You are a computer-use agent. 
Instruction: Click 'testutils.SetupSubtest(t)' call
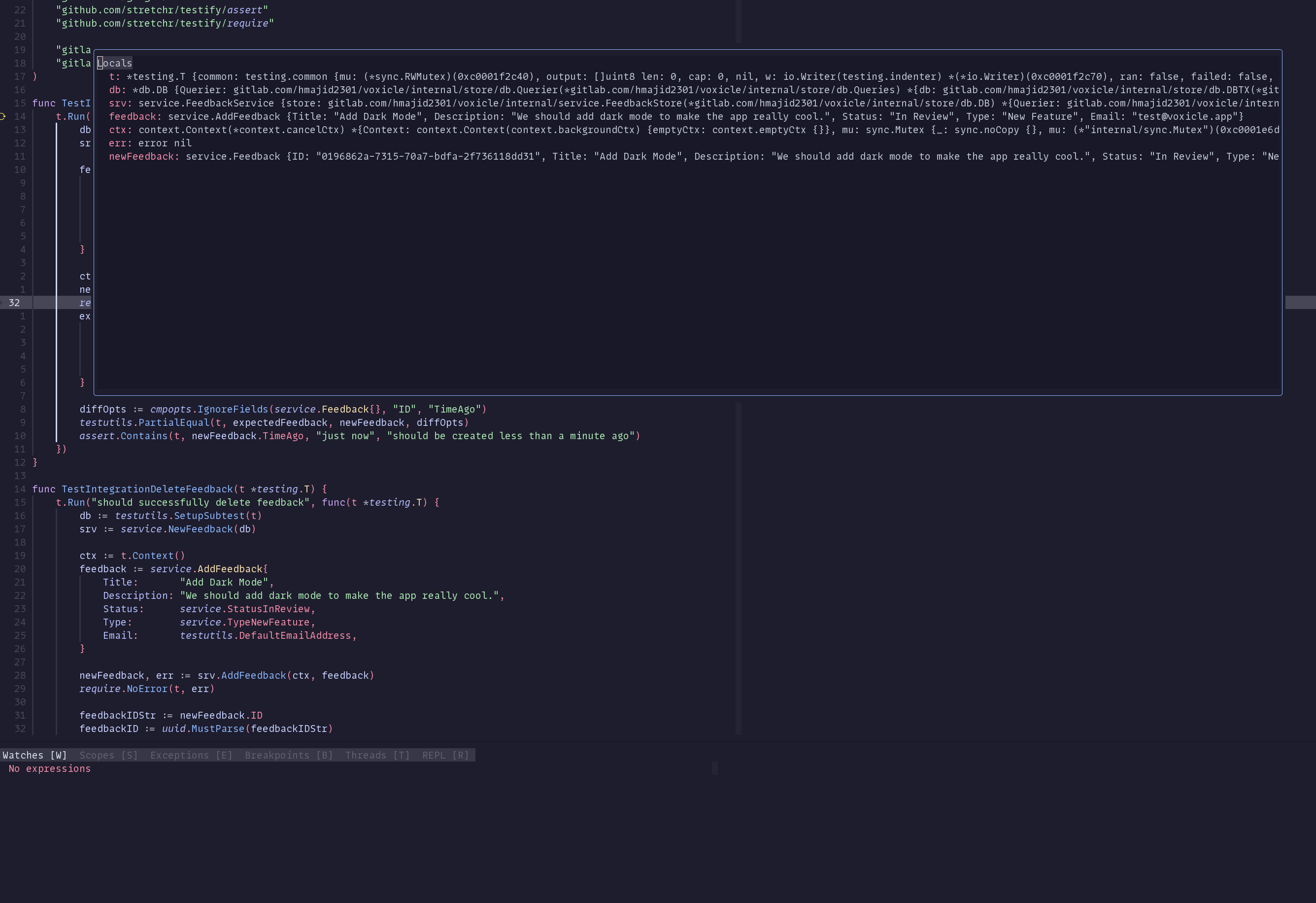click(188, 516)
